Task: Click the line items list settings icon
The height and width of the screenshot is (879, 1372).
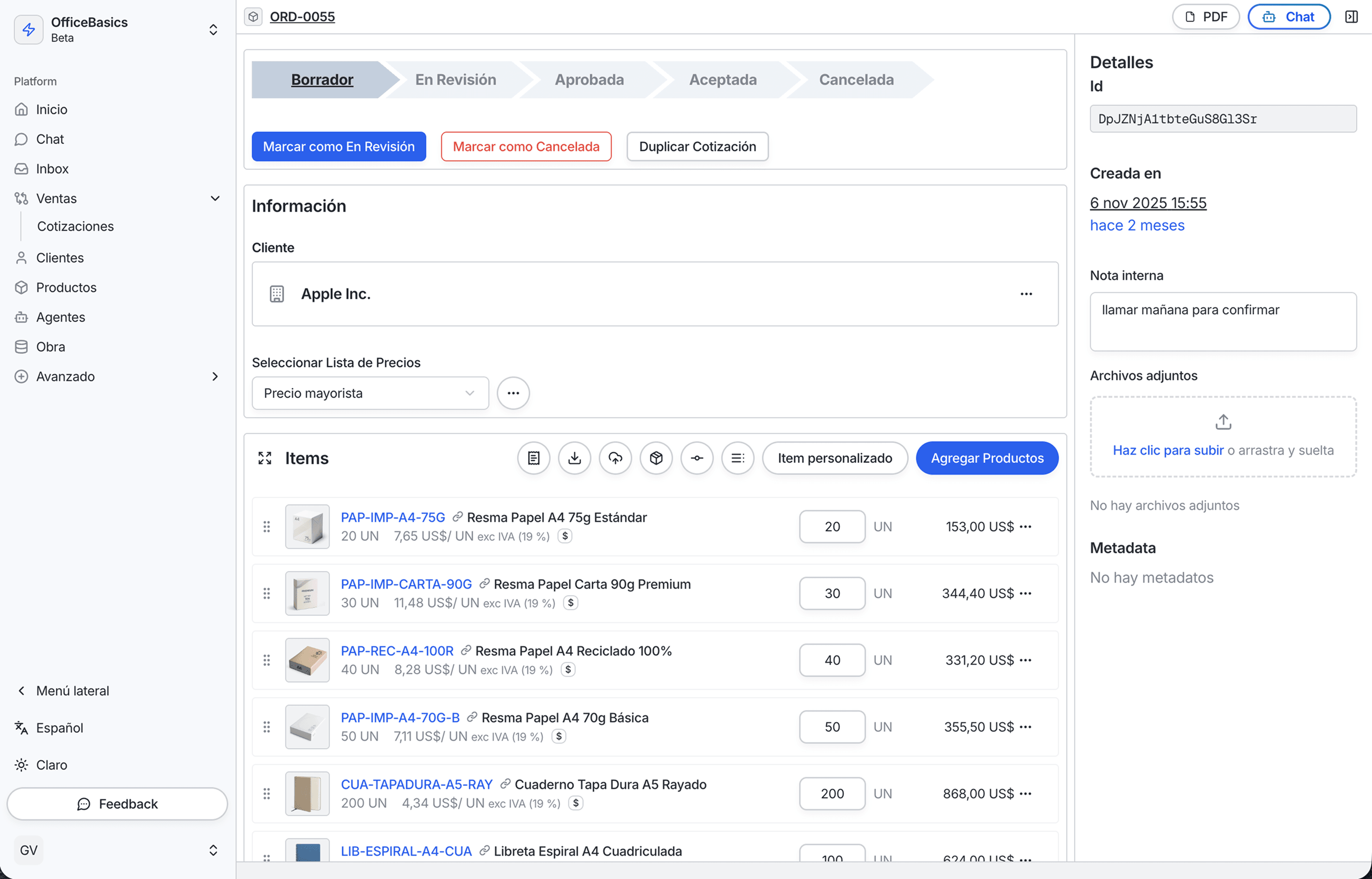Action: point(737,458)
